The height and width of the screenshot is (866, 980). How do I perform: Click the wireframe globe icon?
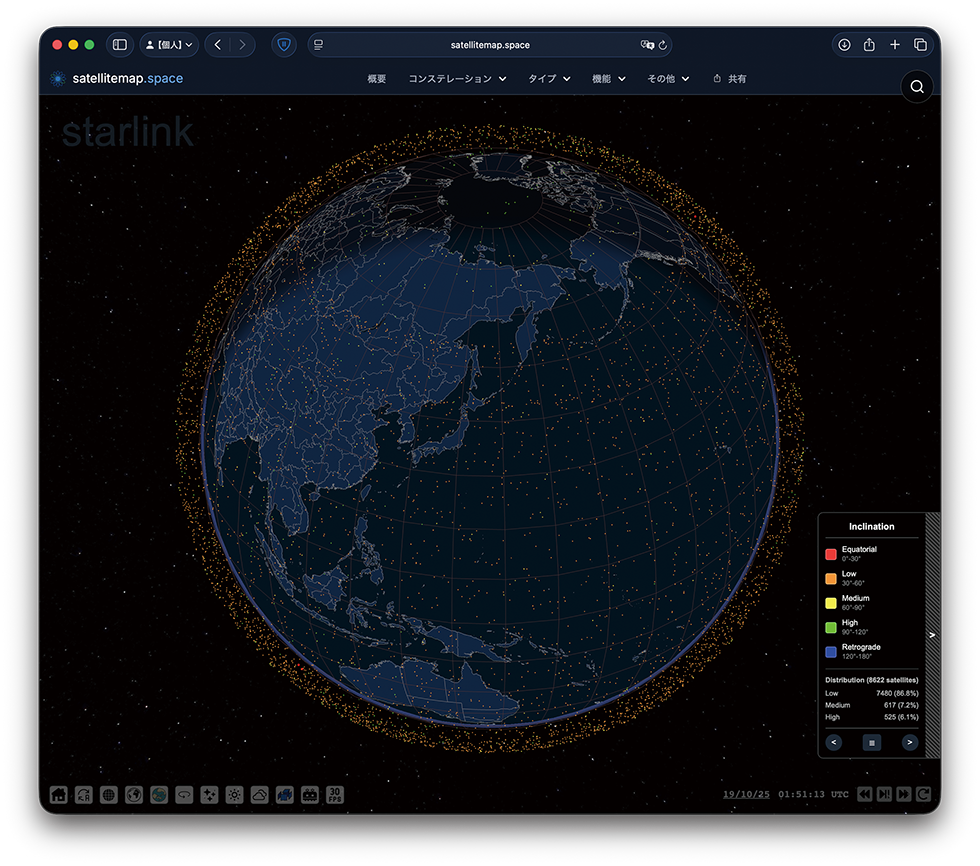coord(109,795)
